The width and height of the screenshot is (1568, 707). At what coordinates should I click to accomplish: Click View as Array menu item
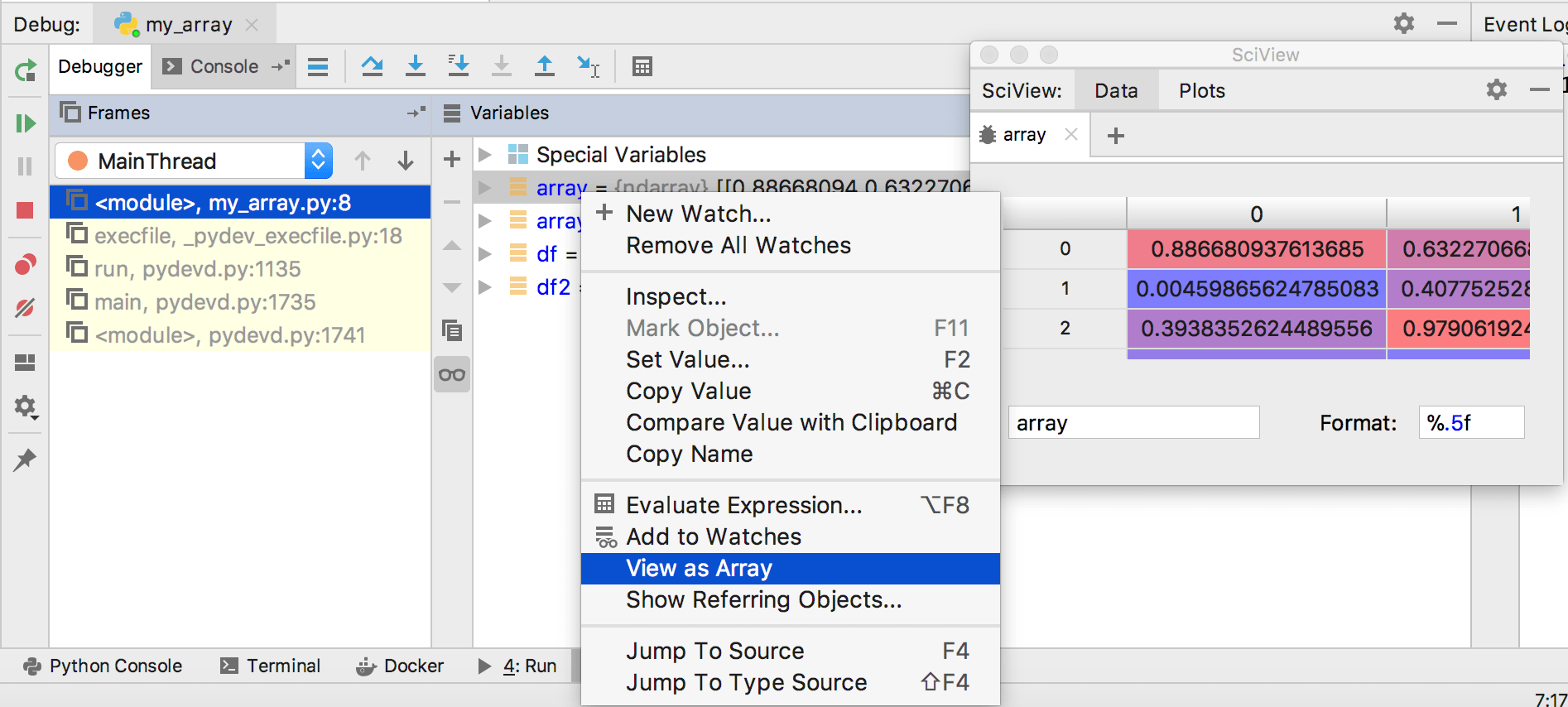[x=791, y=569]
